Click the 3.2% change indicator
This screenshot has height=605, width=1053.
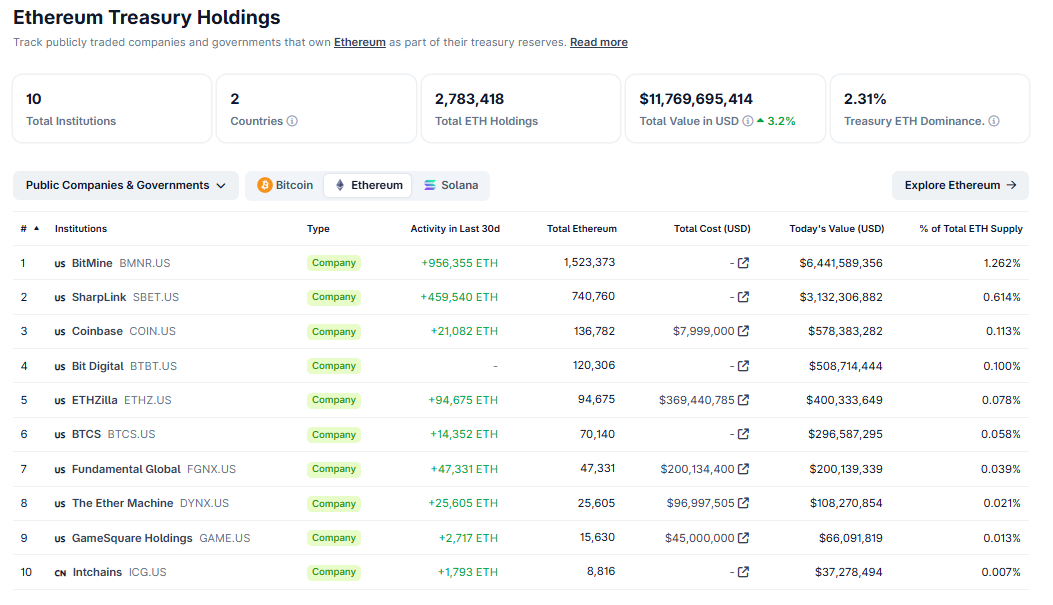[x=776, y=122]
